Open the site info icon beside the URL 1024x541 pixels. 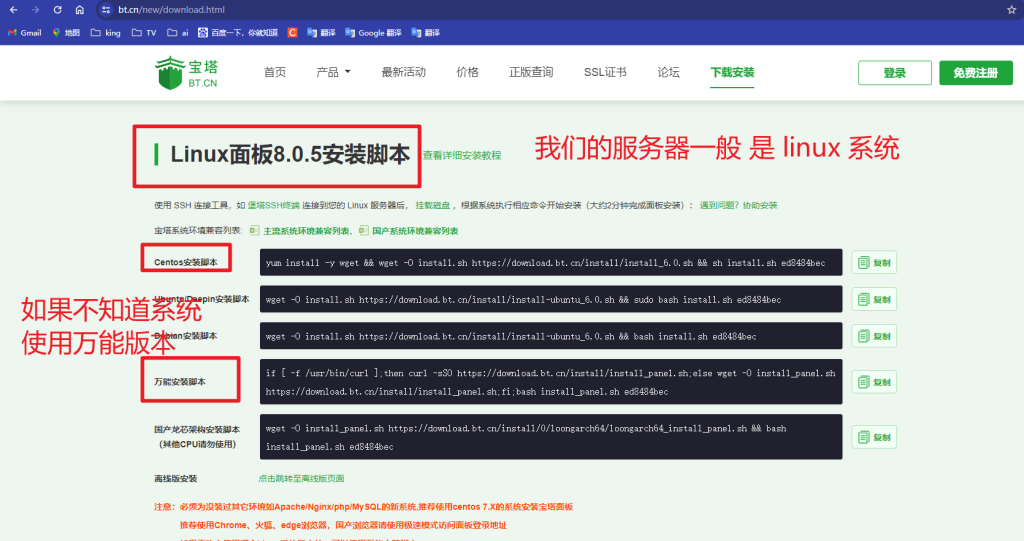[106, 9]
